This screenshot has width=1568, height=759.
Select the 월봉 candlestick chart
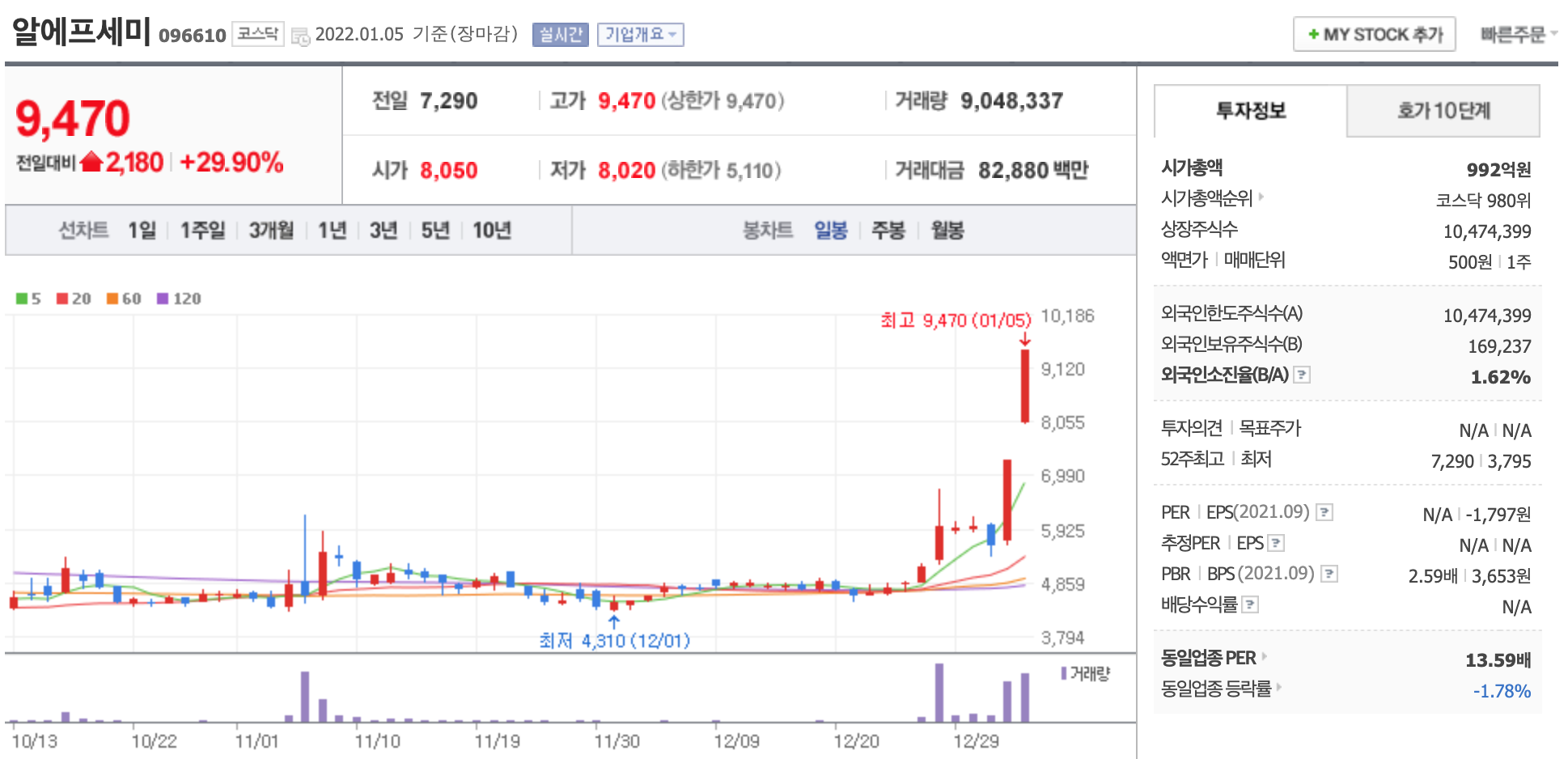pos(947,231)
